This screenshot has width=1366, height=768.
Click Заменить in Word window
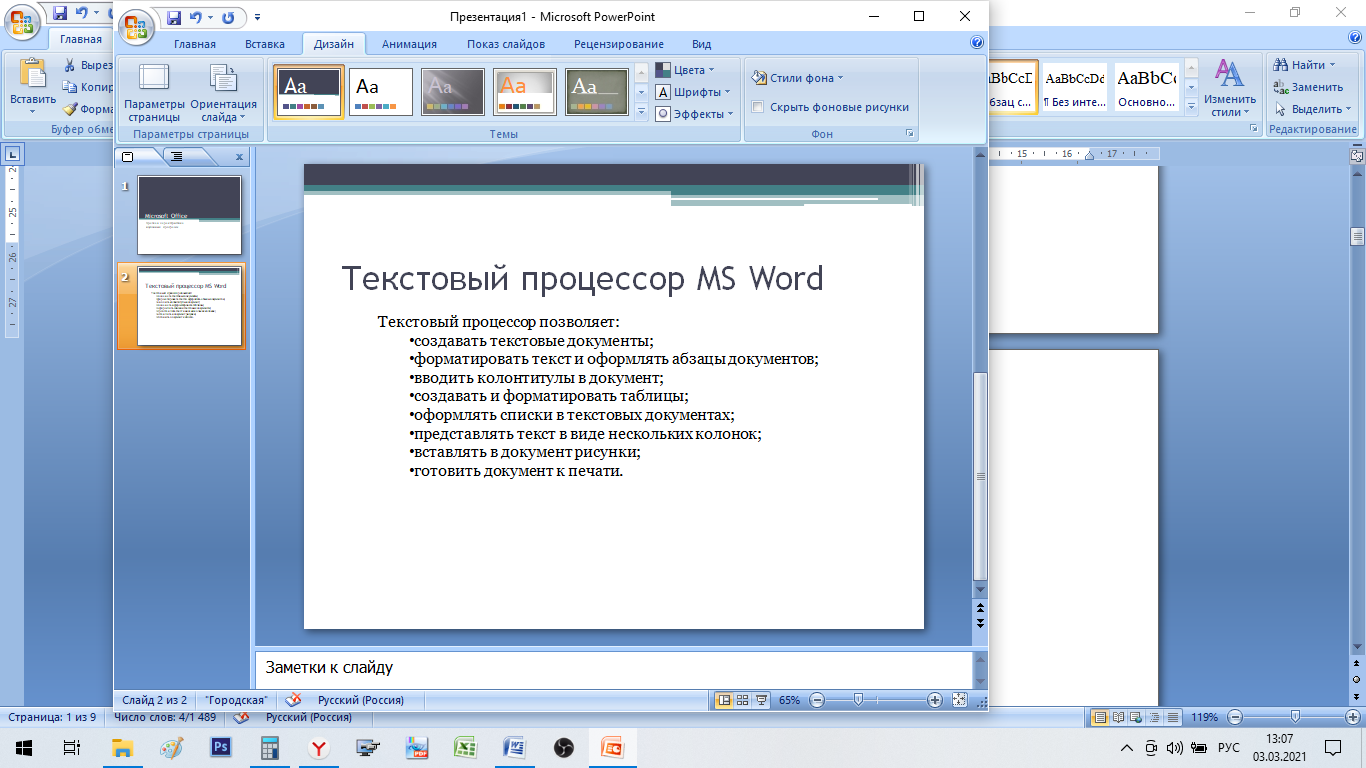click(1309, 87)
